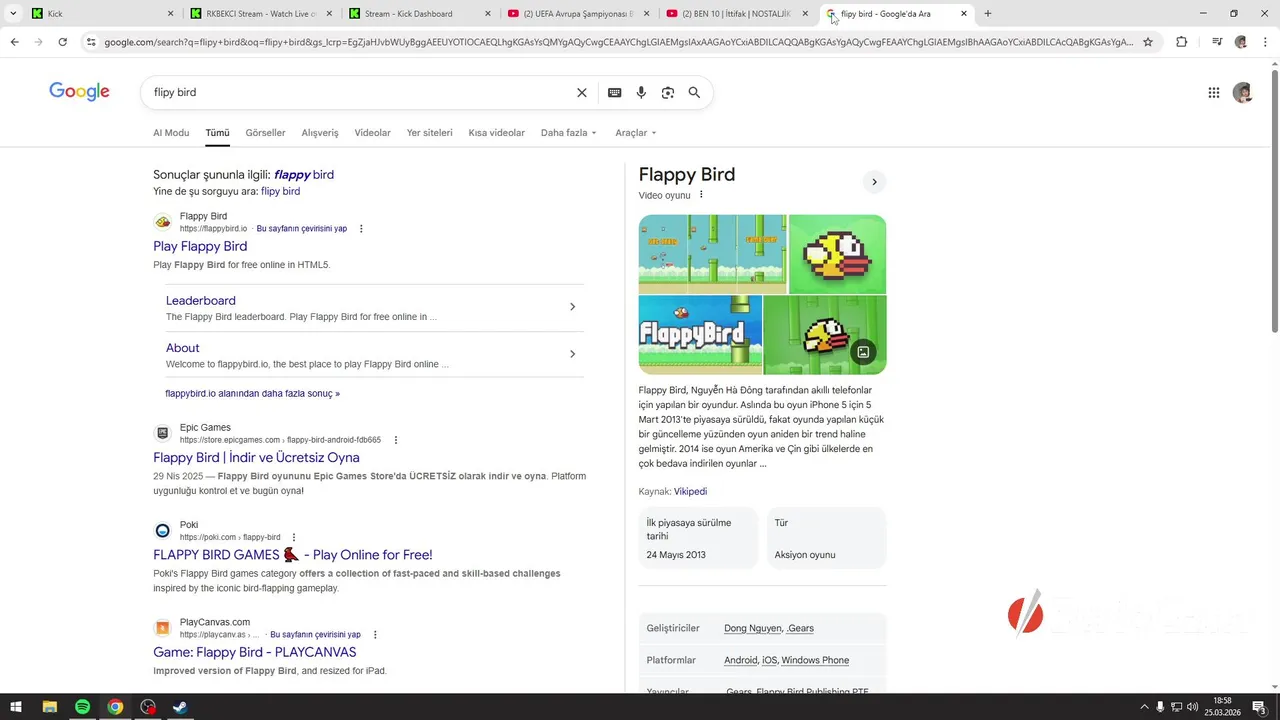Switch to the Kısa videolar tab

[x=497, y=133]
